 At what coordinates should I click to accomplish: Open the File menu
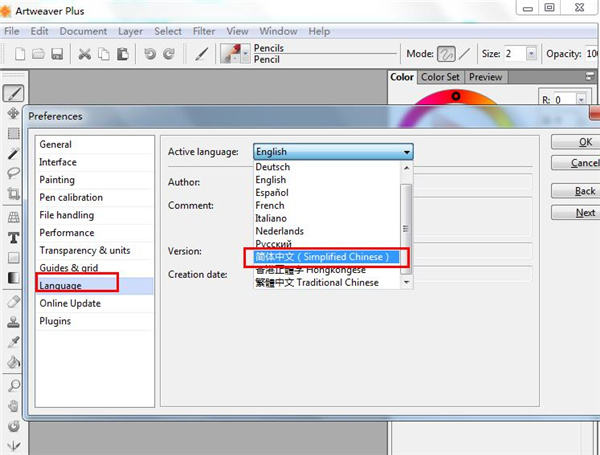pos(11,31)
